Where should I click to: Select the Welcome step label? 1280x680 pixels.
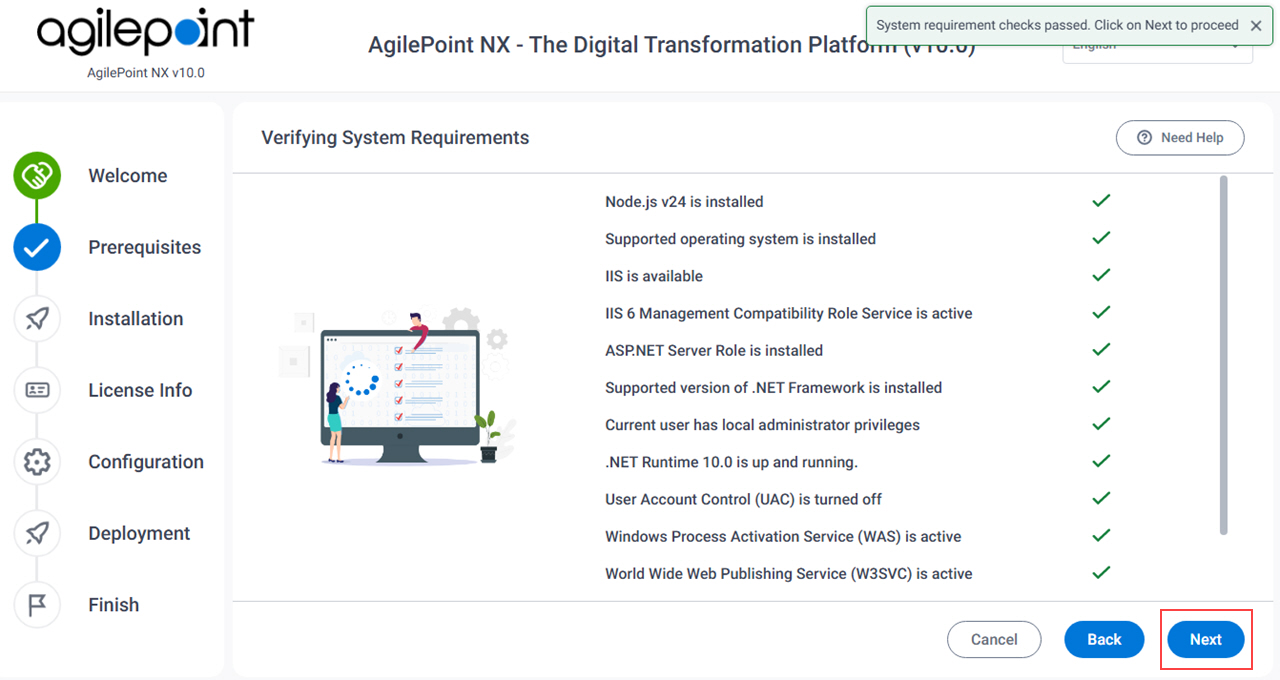(x=128, y=176)
